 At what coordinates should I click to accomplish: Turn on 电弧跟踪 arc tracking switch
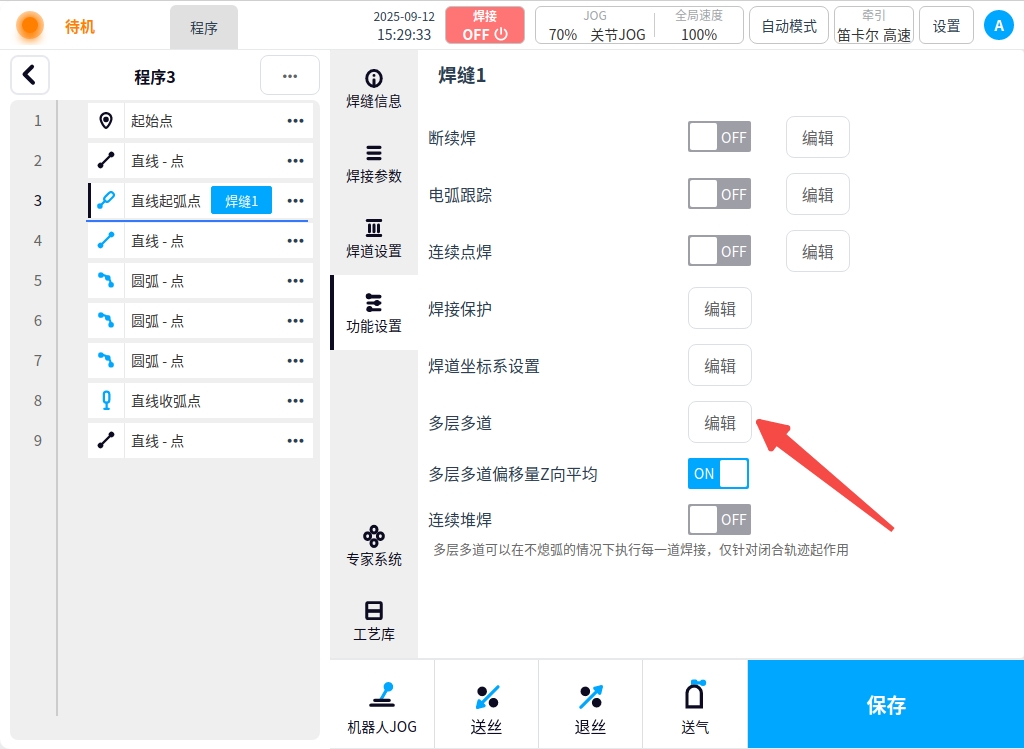coord(719,195)
